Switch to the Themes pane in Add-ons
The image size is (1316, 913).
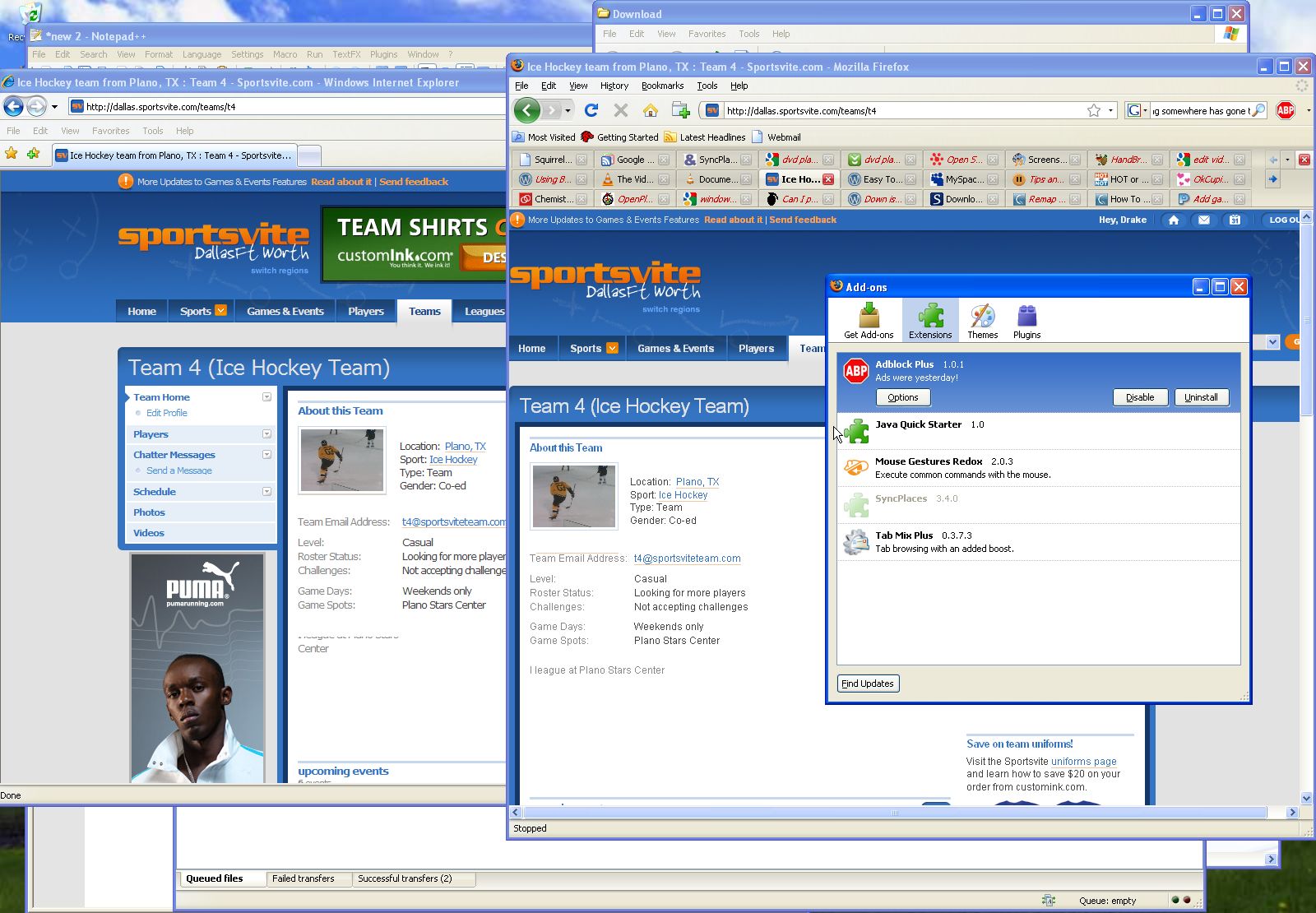click(x=982, y=320)
